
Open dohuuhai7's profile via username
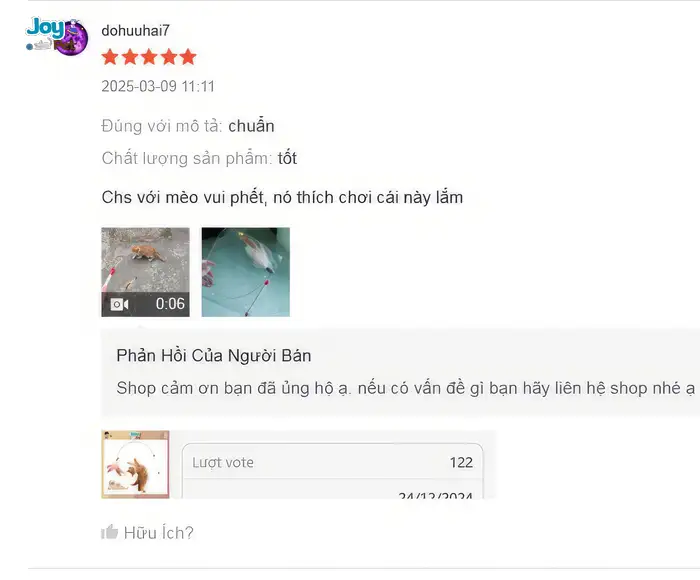[x=135, y=30]
